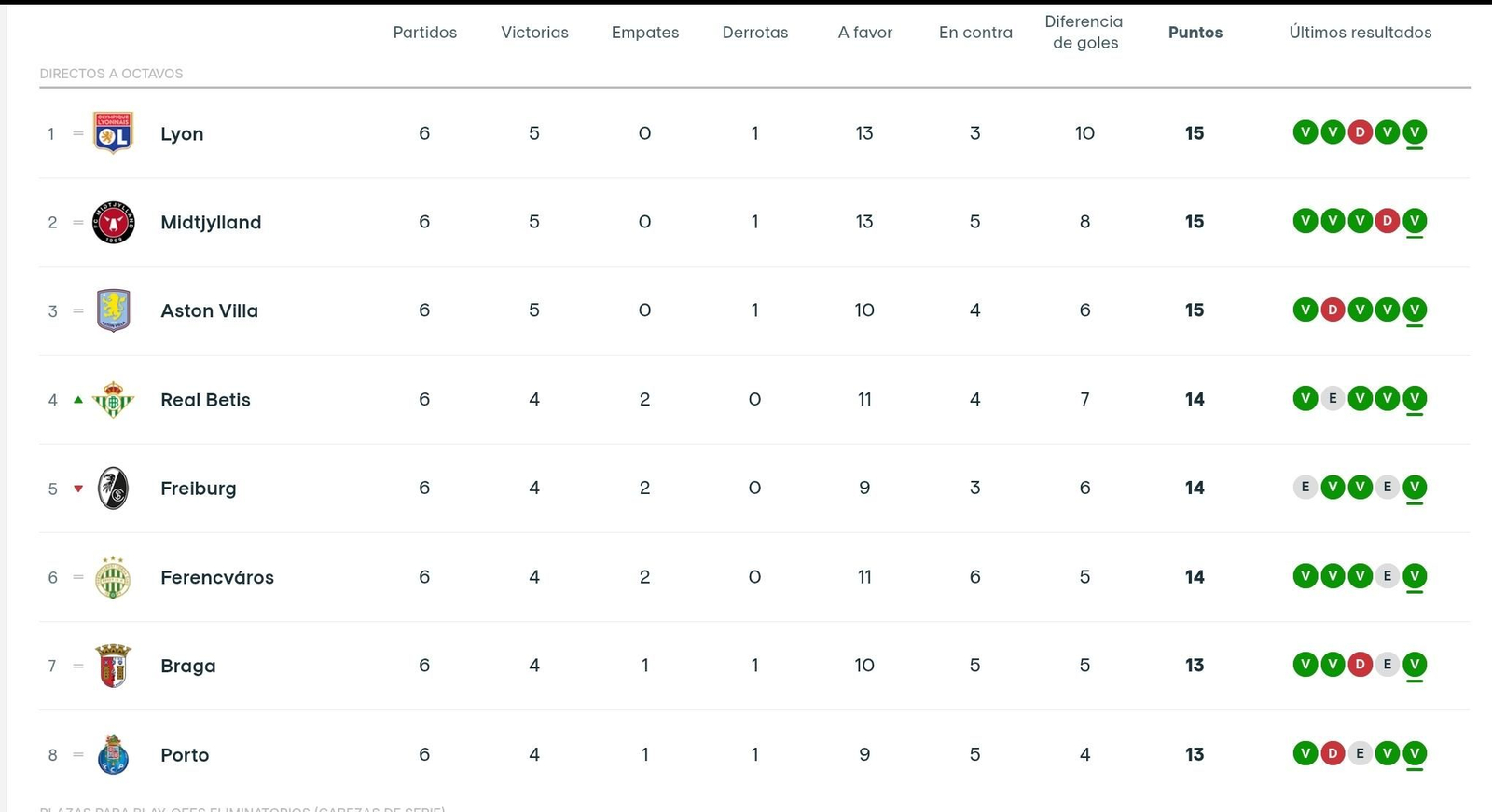Click the Porto club crest
Screen dimensions: 1492x812
pyautogui.click(x=113, y=754)
